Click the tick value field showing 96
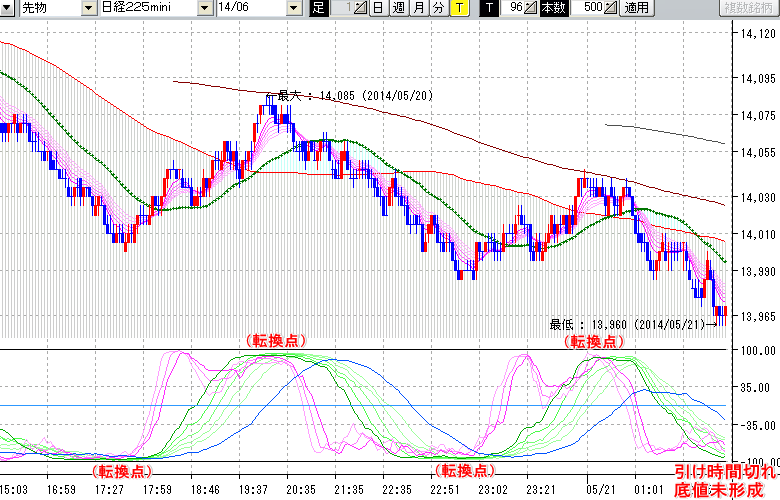Viewport: 780px width, 500px height. (x=514, y=8)
